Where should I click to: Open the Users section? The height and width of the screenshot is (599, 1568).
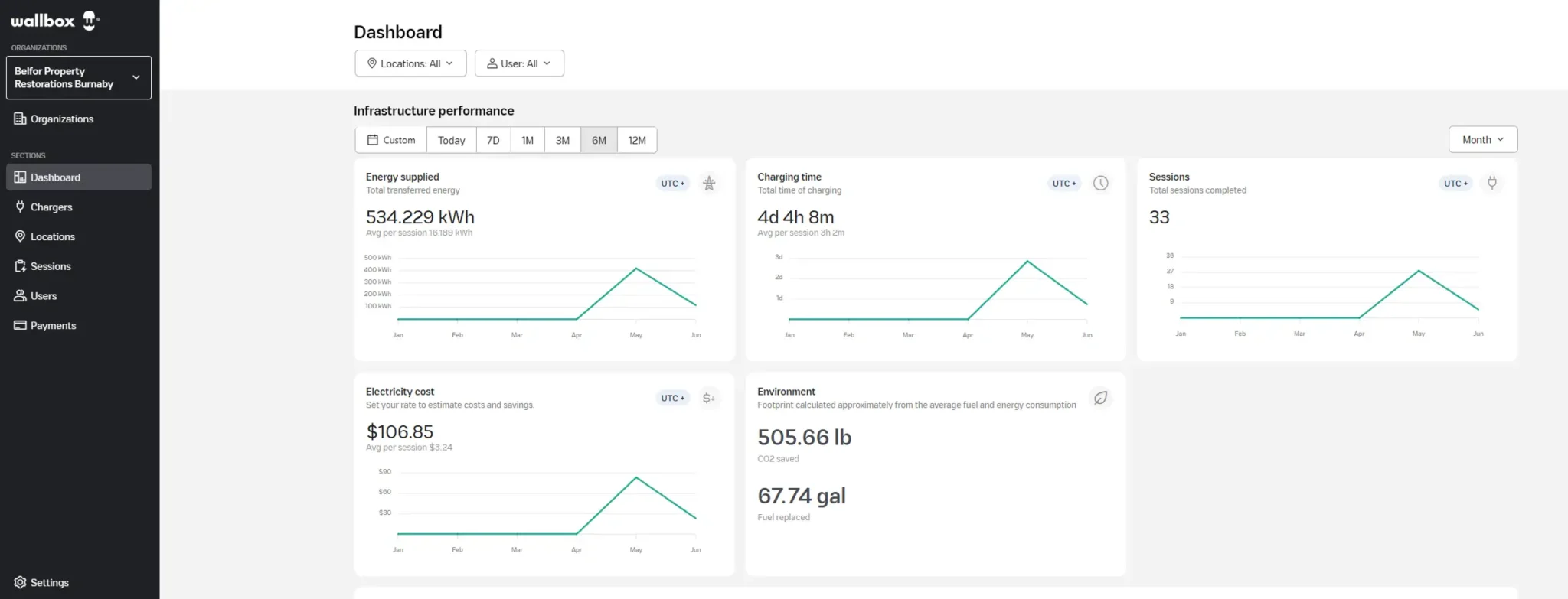coord(78,295)
